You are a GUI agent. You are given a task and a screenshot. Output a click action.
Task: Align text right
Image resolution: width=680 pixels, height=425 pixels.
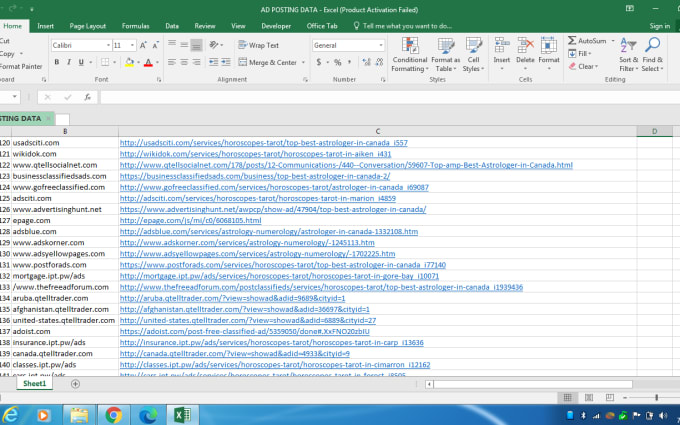click(196, 62)
